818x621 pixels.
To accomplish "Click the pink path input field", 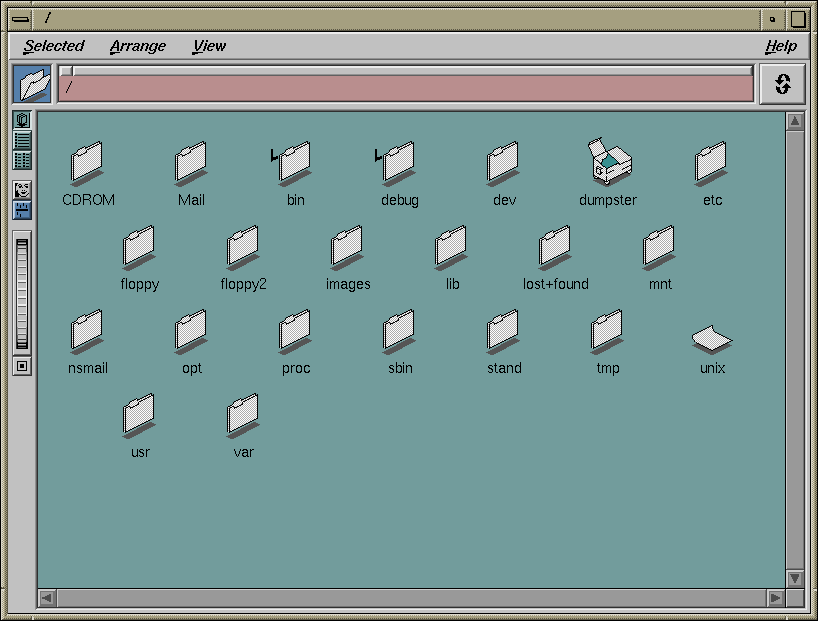I will [405, 89].
